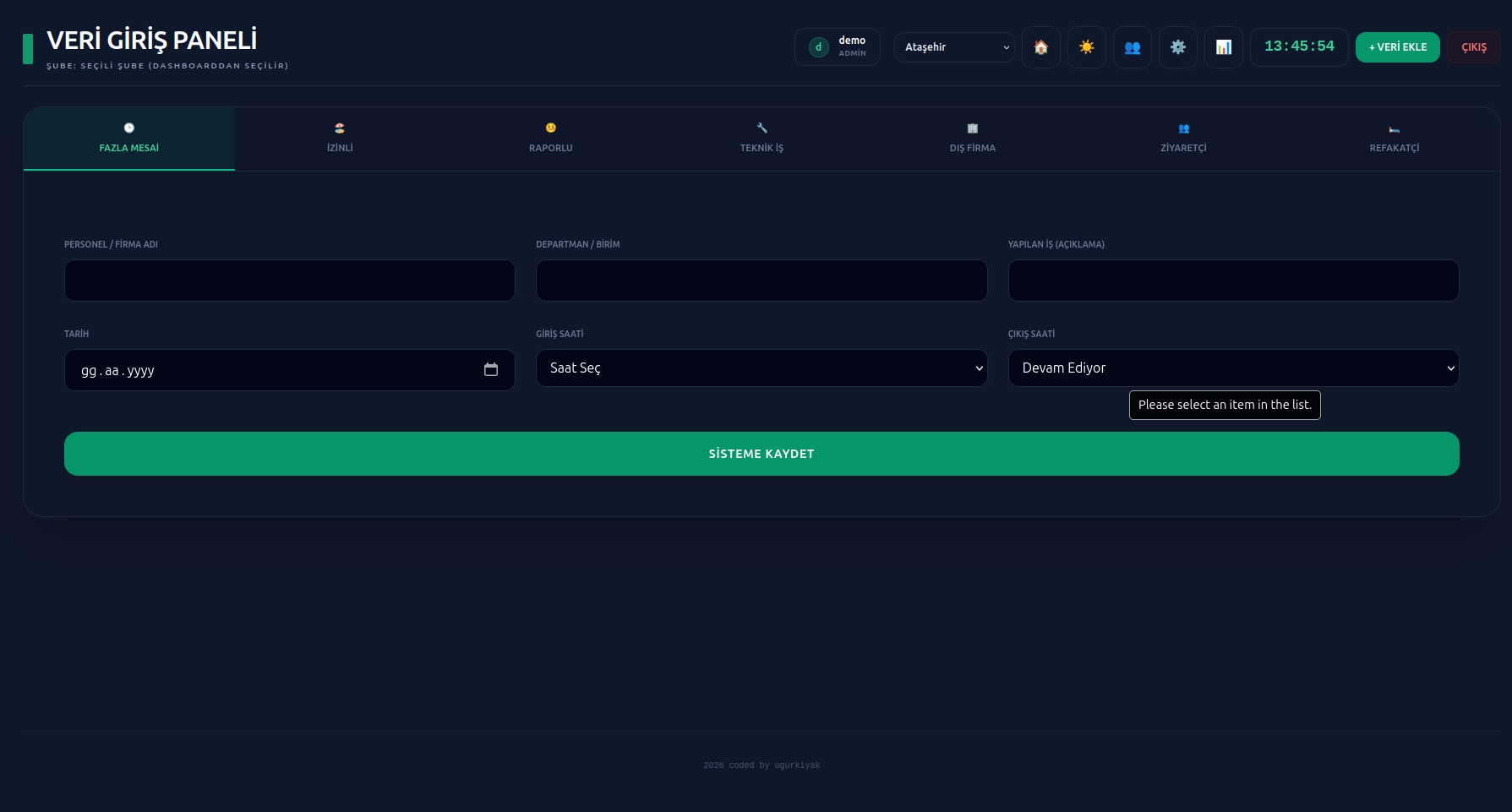1512x812 pixels.
Task: Switch to the Fazla Mesai tab
Action: click(x=129, y=139)
